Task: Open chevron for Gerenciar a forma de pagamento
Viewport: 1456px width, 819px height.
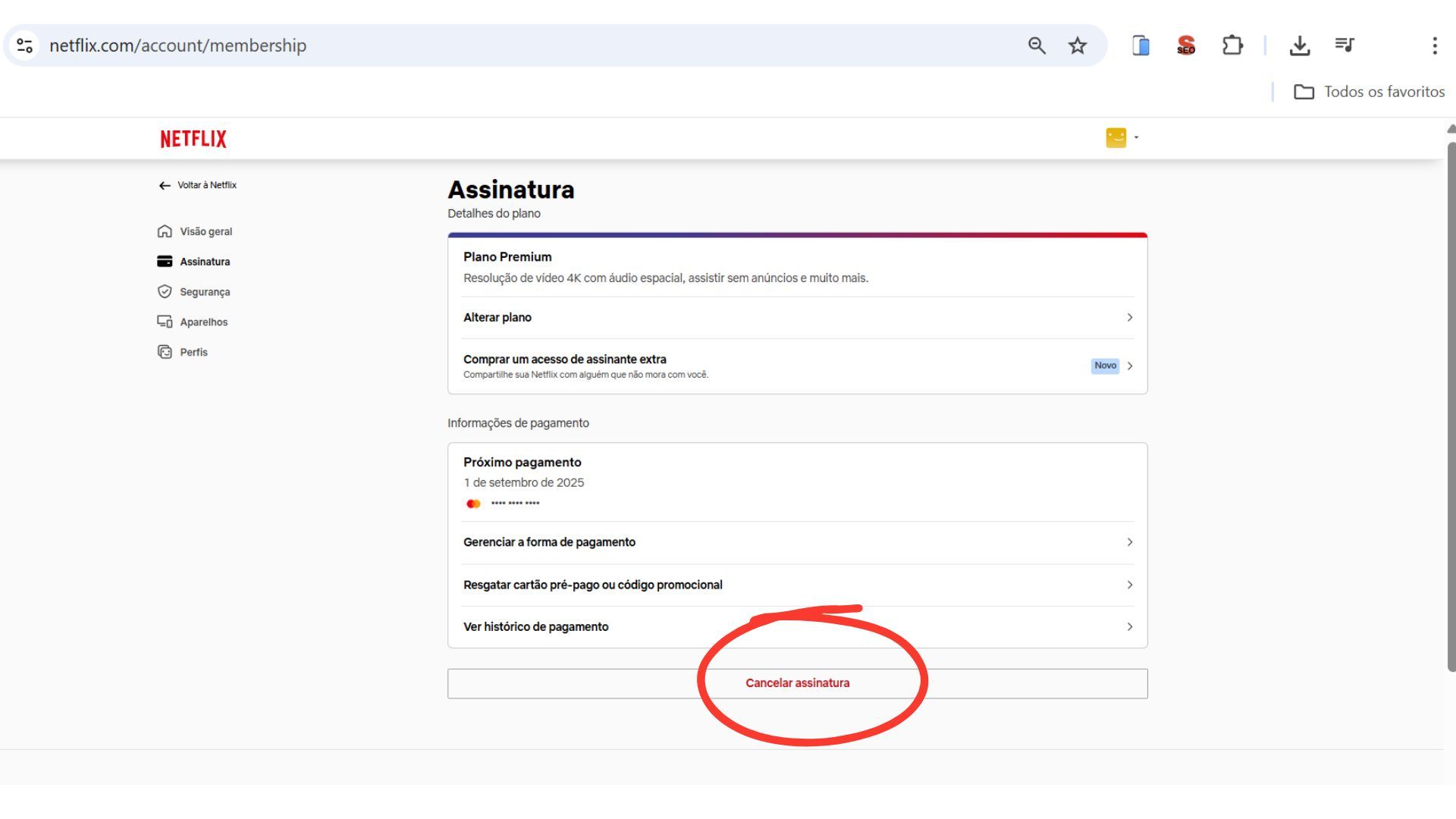Action: tap(1130, 542)
